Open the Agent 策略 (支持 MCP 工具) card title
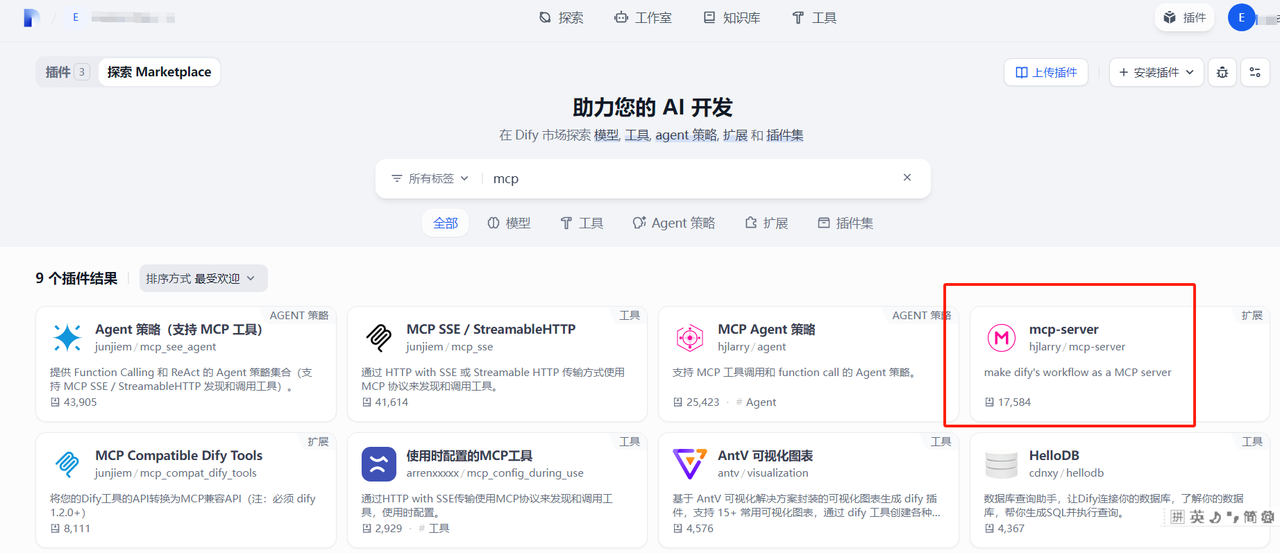 (x=179, y=329)
